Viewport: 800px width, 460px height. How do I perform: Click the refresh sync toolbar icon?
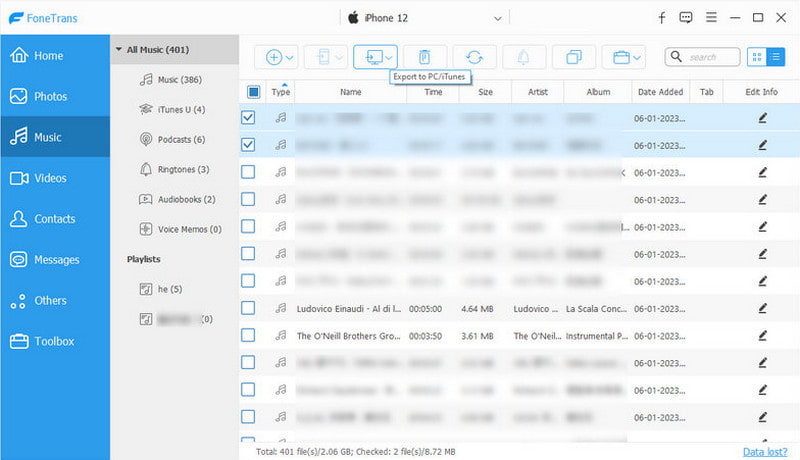475,57
